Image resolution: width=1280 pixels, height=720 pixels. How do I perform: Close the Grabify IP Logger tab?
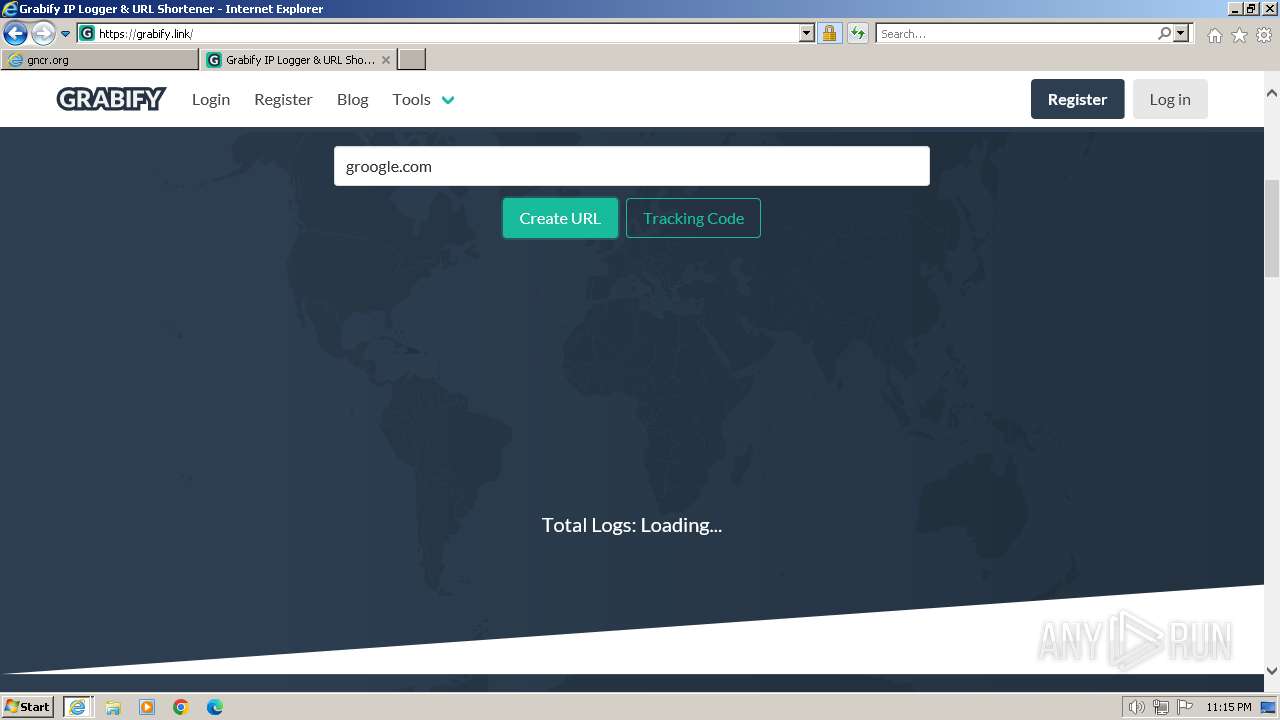[386, 60]
